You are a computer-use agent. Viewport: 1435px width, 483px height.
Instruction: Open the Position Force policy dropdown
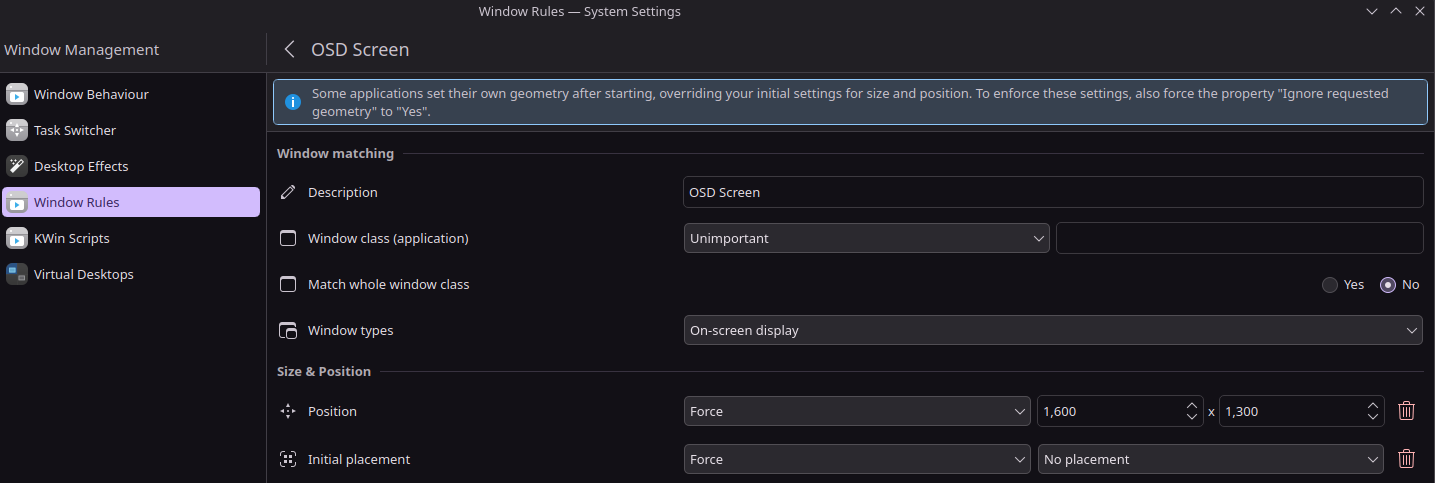tap(856, 411)
